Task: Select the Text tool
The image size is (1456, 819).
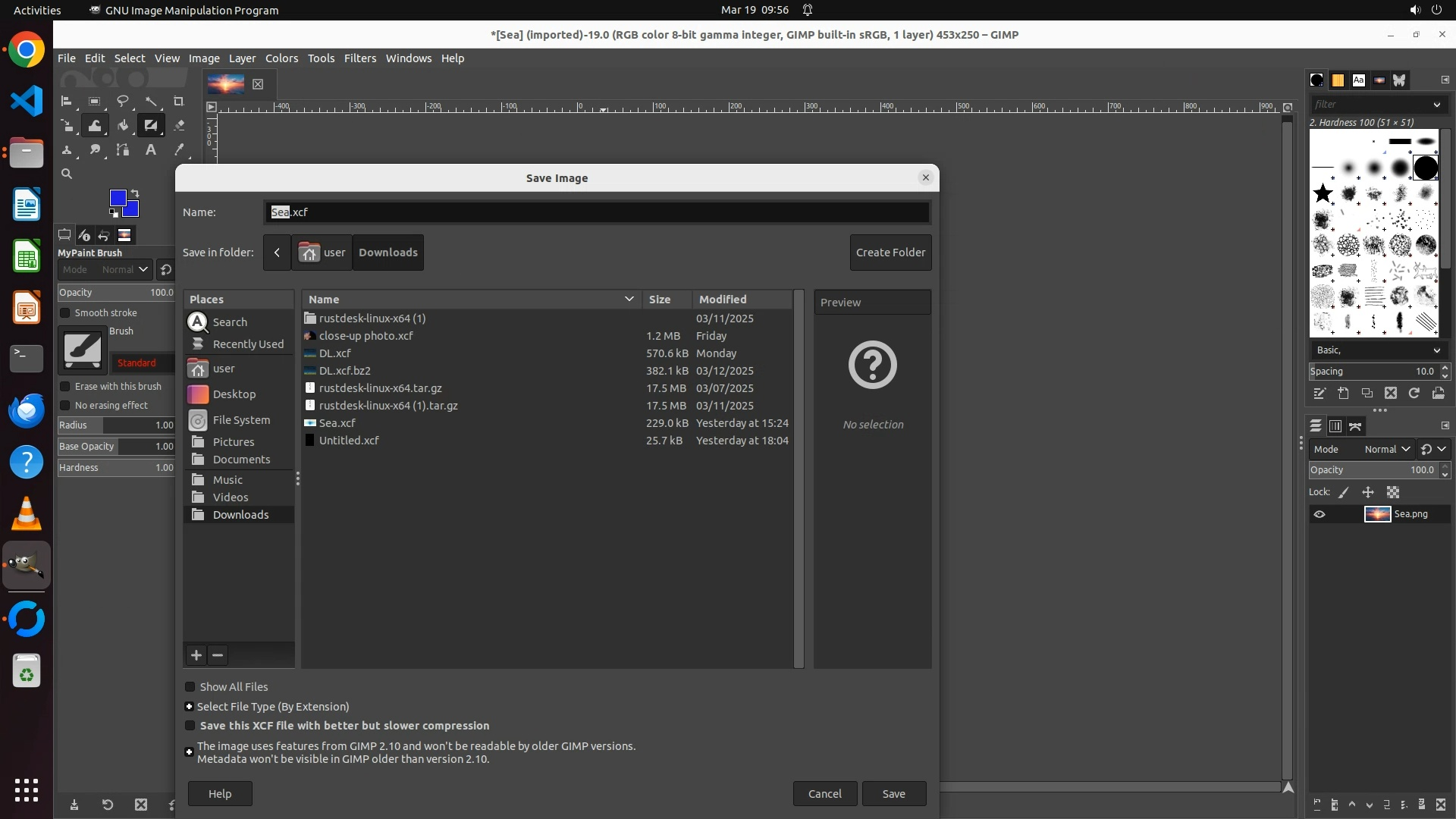Action: pos(151,149)
